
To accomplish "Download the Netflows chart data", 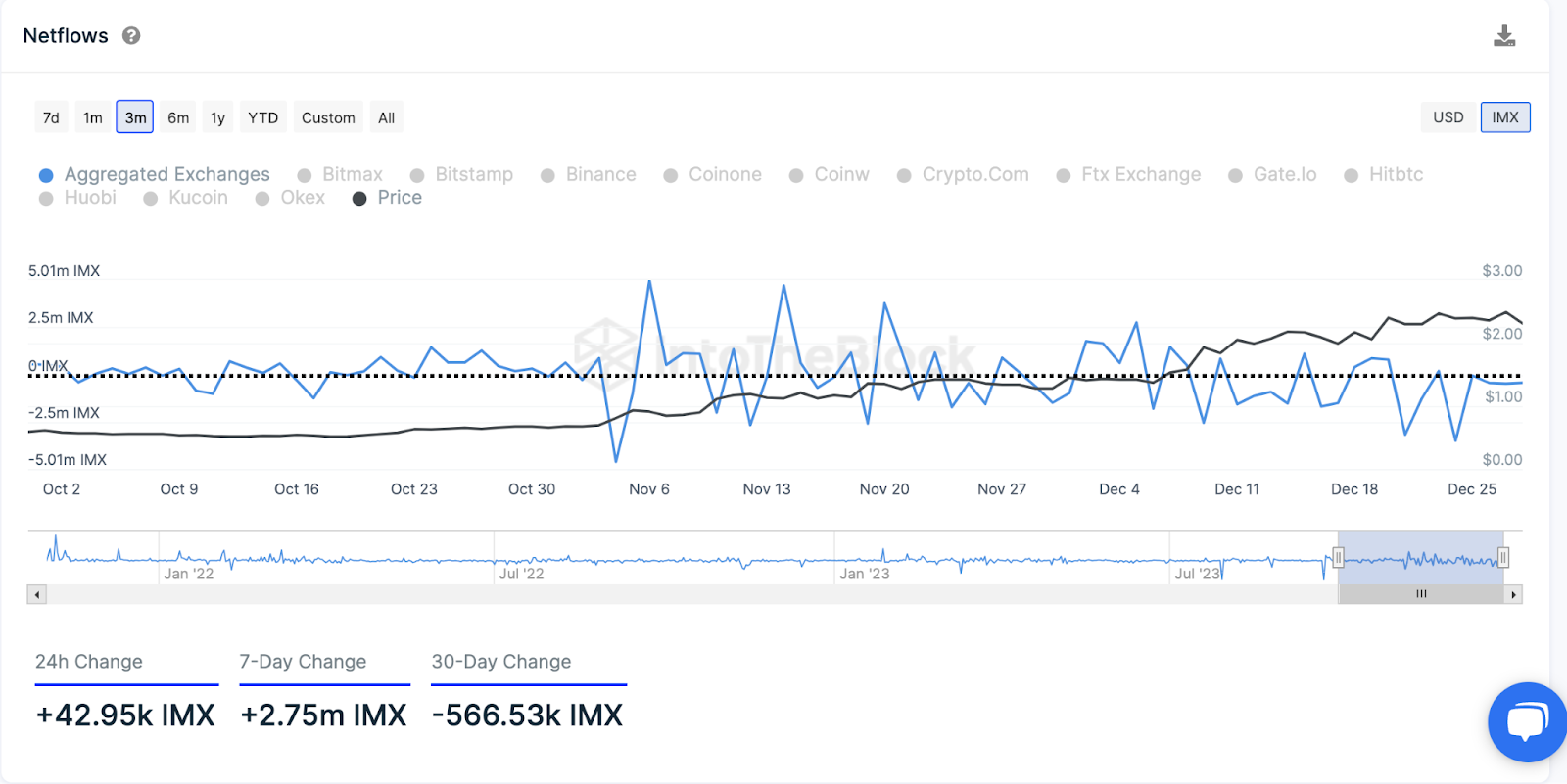I will 1504,37.
